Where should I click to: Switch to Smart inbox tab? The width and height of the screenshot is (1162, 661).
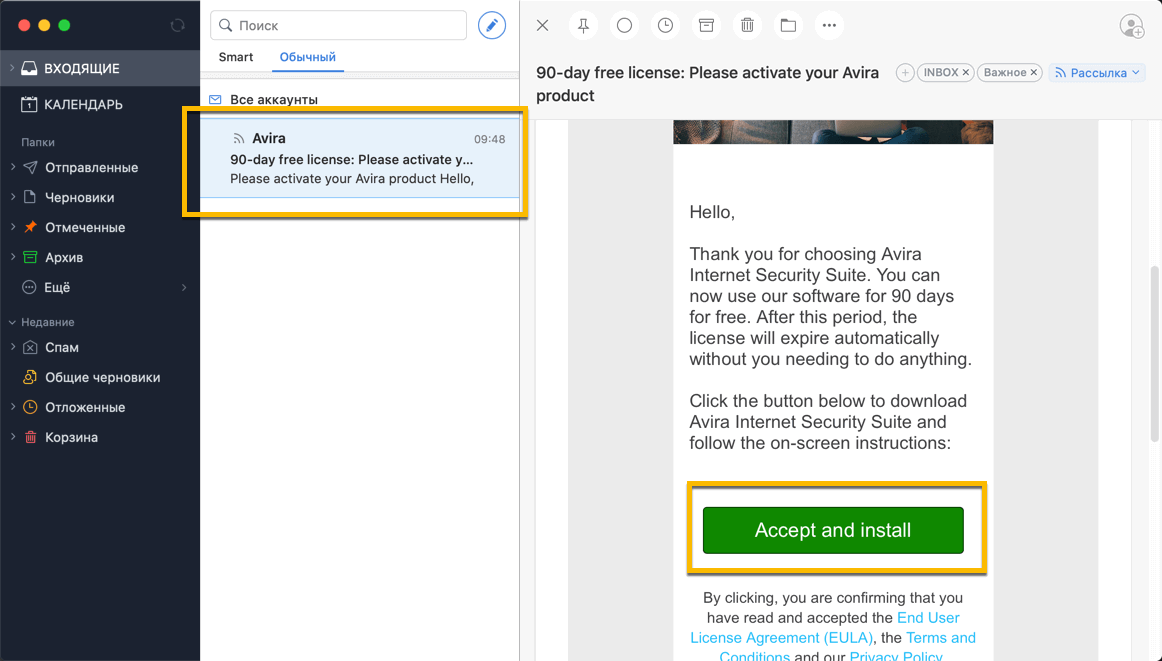236,57
